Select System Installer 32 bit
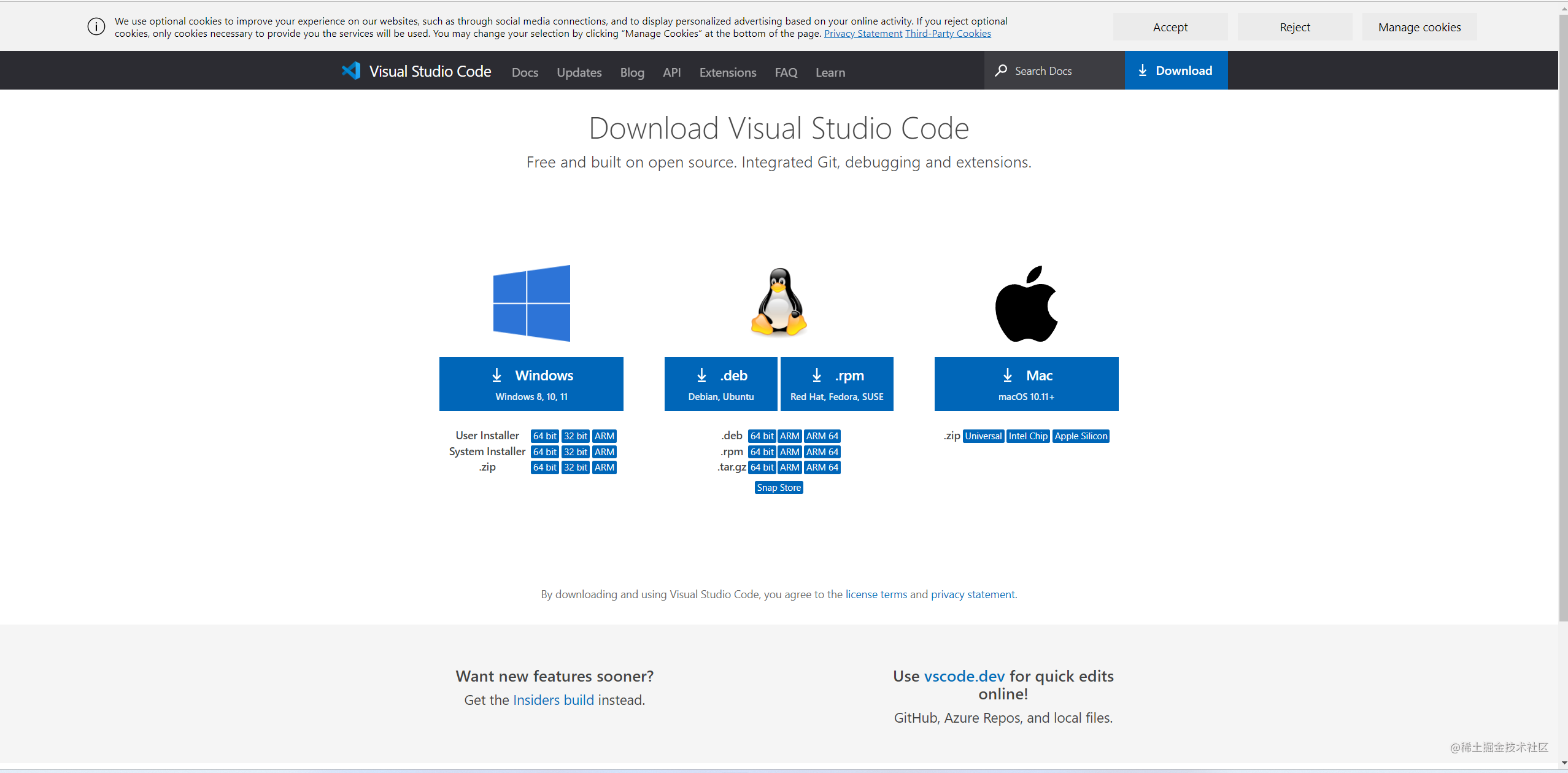 [576, 452]
